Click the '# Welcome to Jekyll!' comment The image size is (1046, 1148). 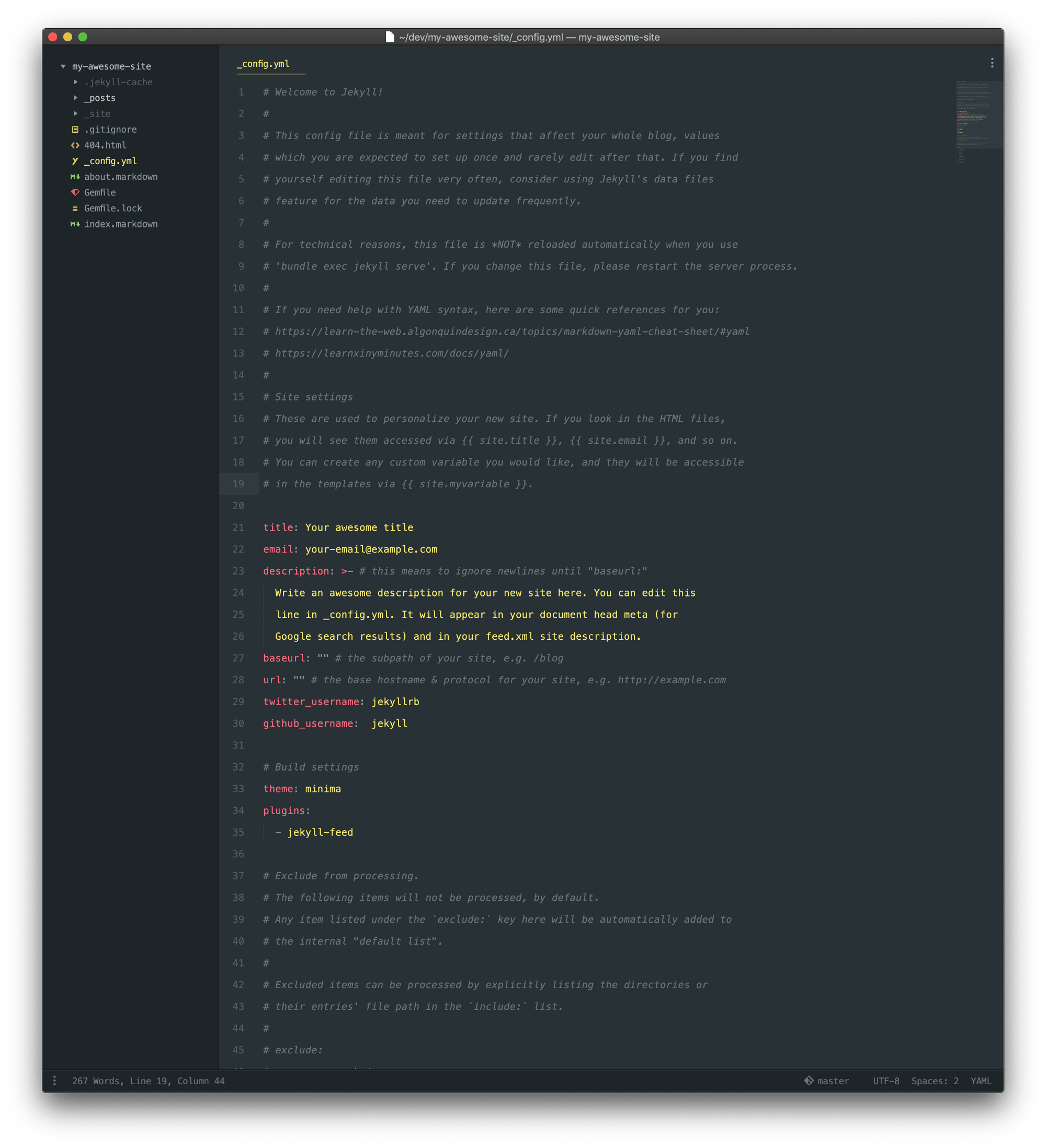pyautogui.click(x=323, y=91)
